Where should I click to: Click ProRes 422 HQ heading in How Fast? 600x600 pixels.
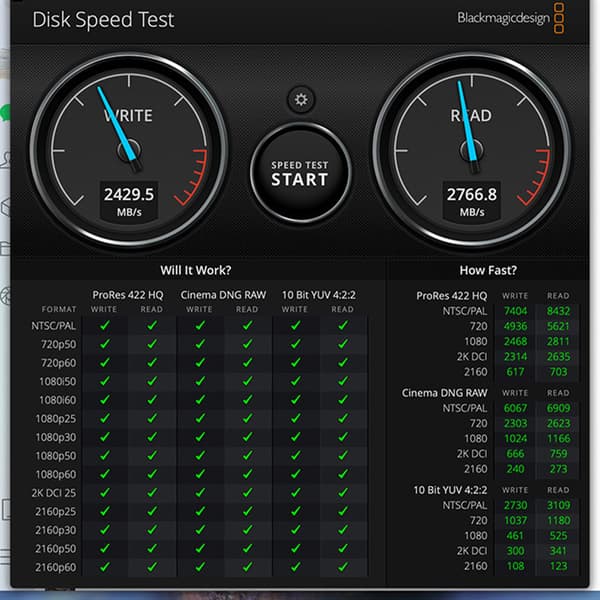coord(452,296)
